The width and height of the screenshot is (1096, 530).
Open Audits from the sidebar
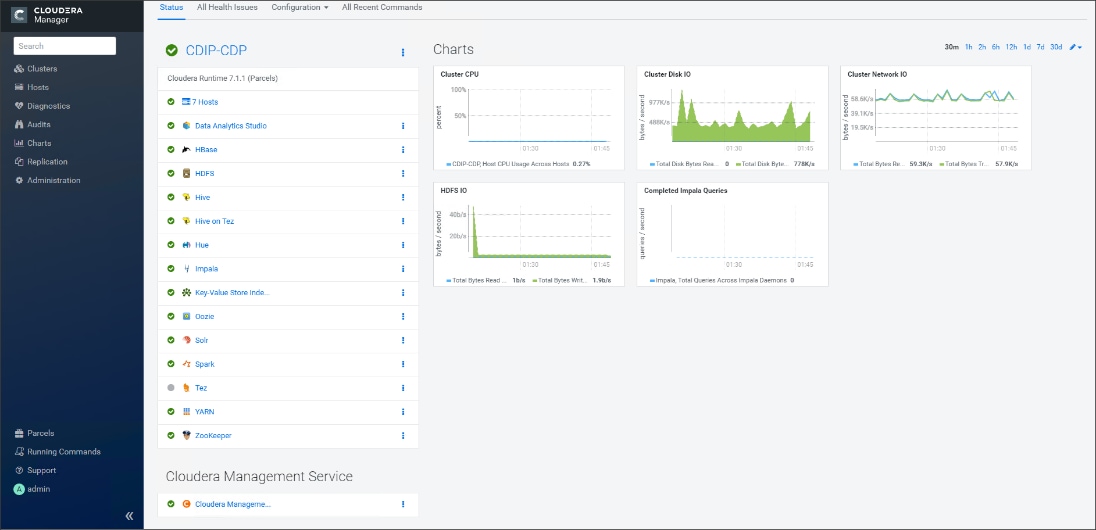click(x=32, y=124)
